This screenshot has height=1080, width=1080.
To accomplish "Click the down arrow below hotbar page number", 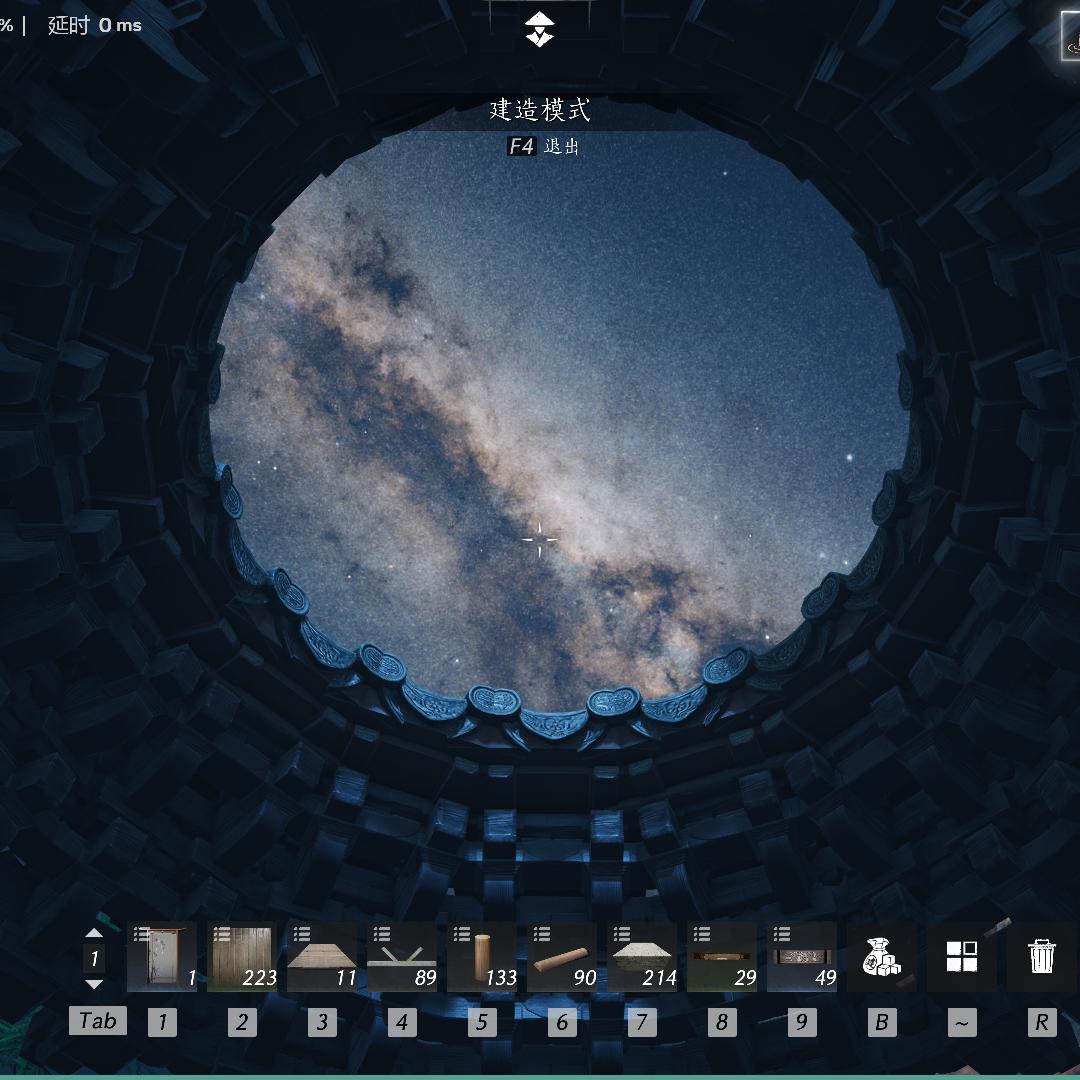I will click(x=94, y=984).
